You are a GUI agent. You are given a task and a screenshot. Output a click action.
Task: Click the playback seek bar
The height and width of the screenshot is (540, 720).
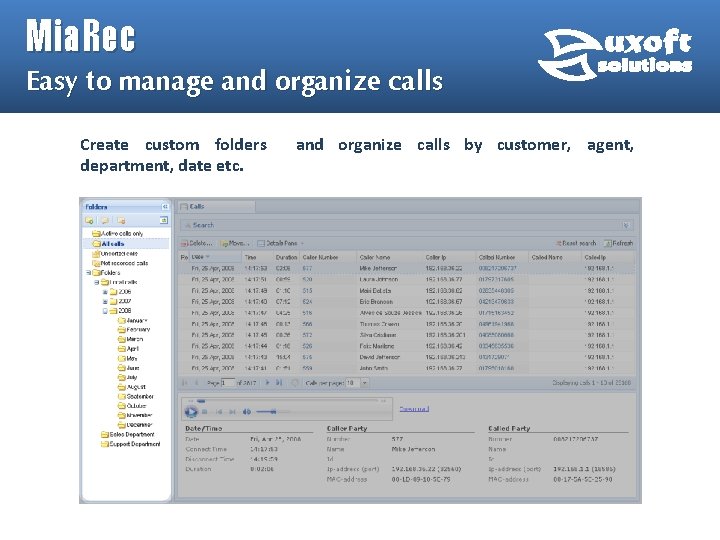click(287, 401)
